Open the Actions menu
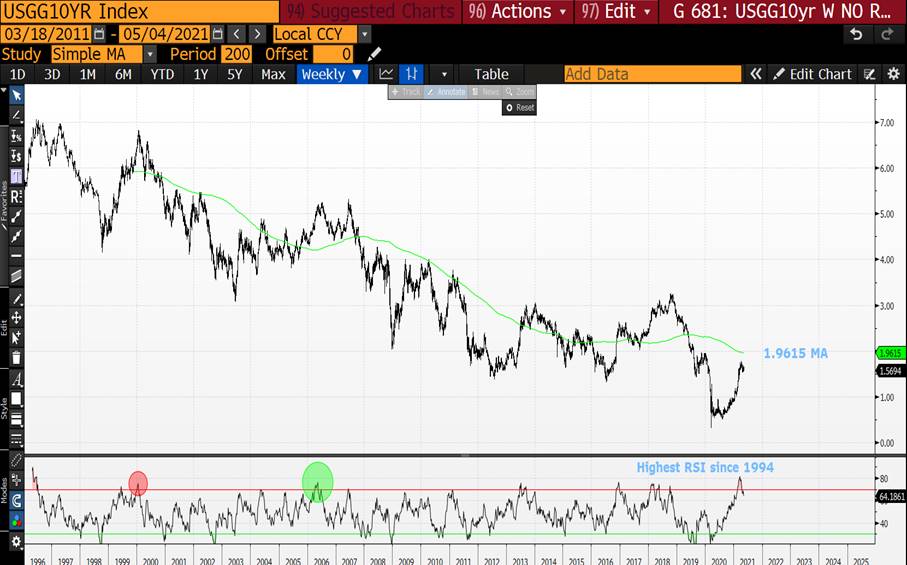 pos(517,12)
